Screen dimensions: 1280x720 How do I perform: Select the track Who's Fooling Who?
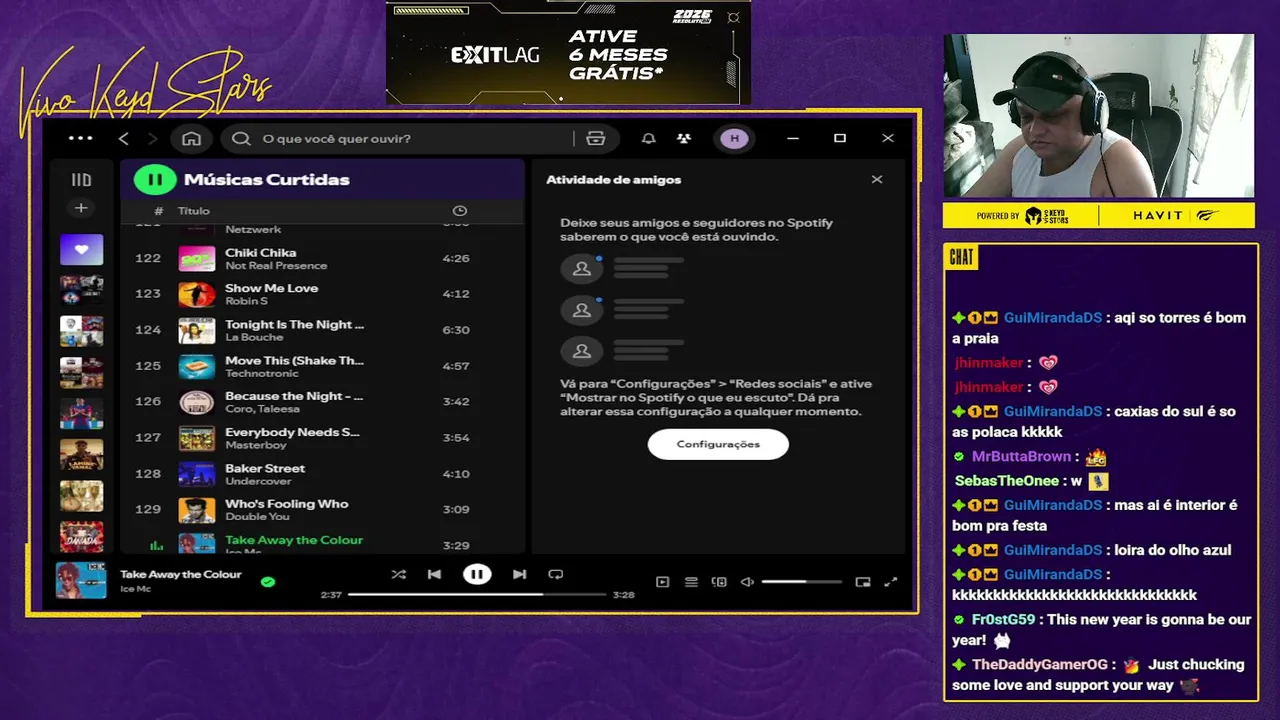[322, 510]
